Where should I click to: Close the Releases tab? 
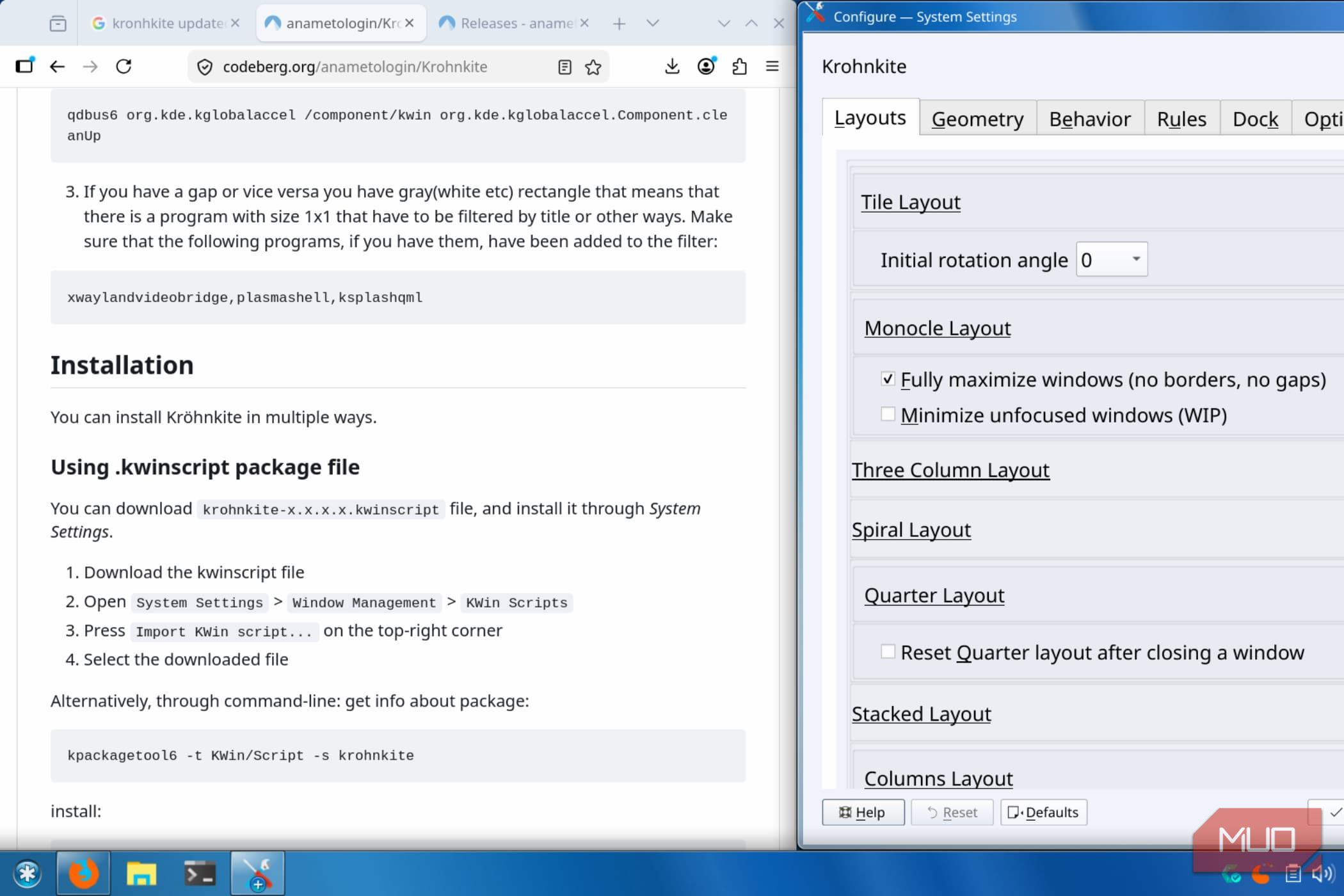(x=584, y=23)
